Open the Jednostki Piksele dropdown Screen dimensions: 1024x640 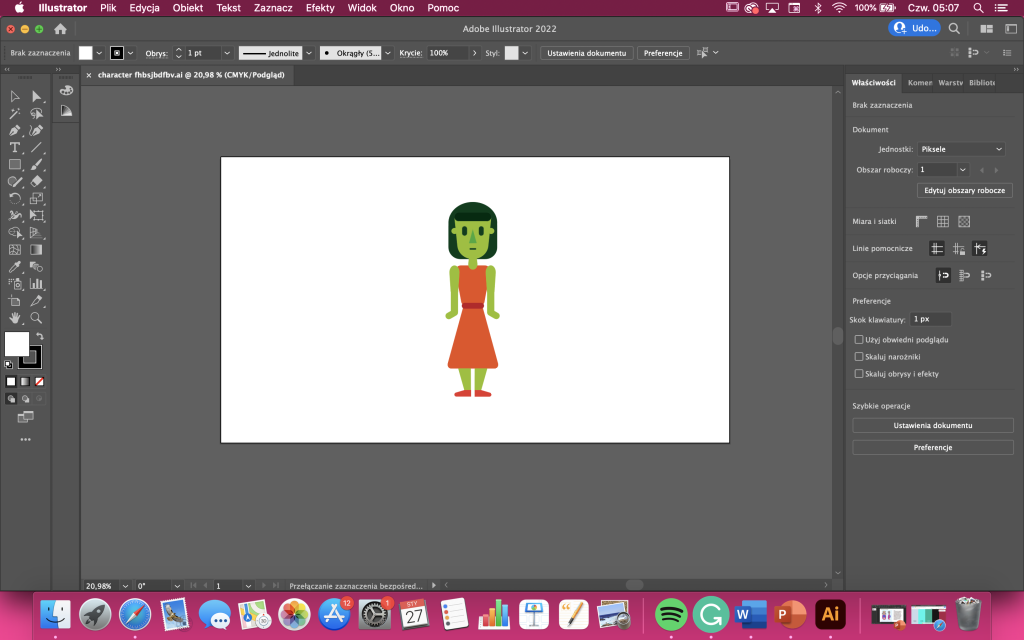click(961, 149)
